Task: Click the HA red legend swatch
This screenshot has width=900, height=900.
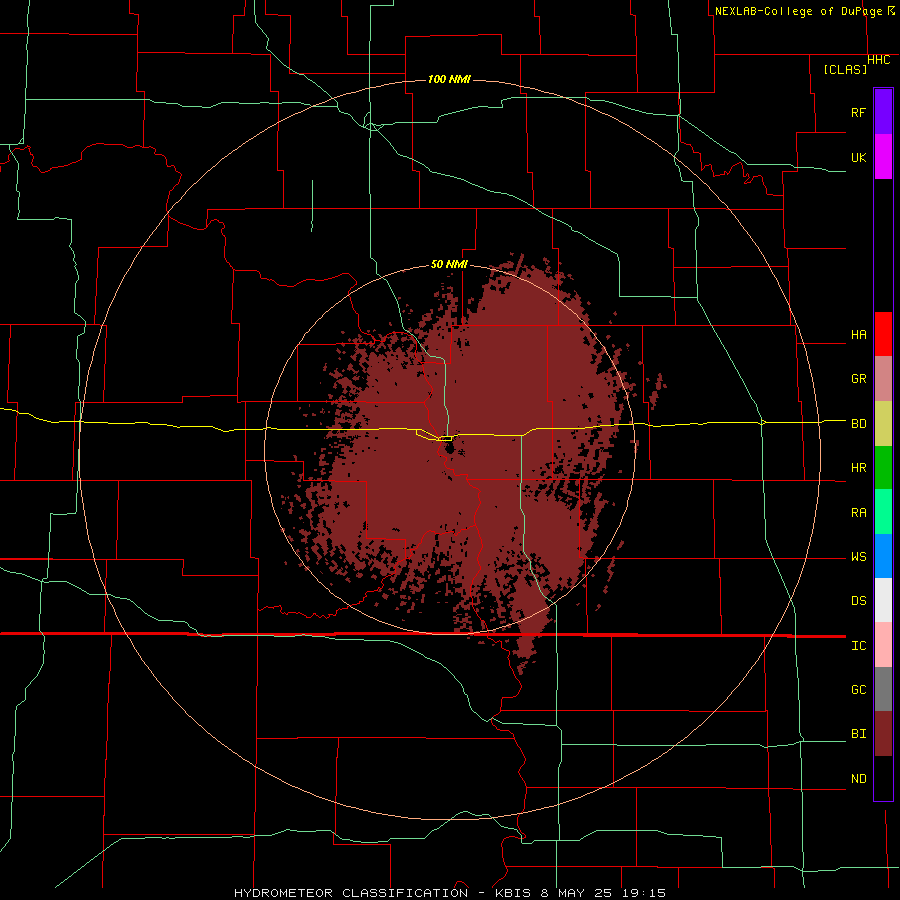Action: pos(883,334)
